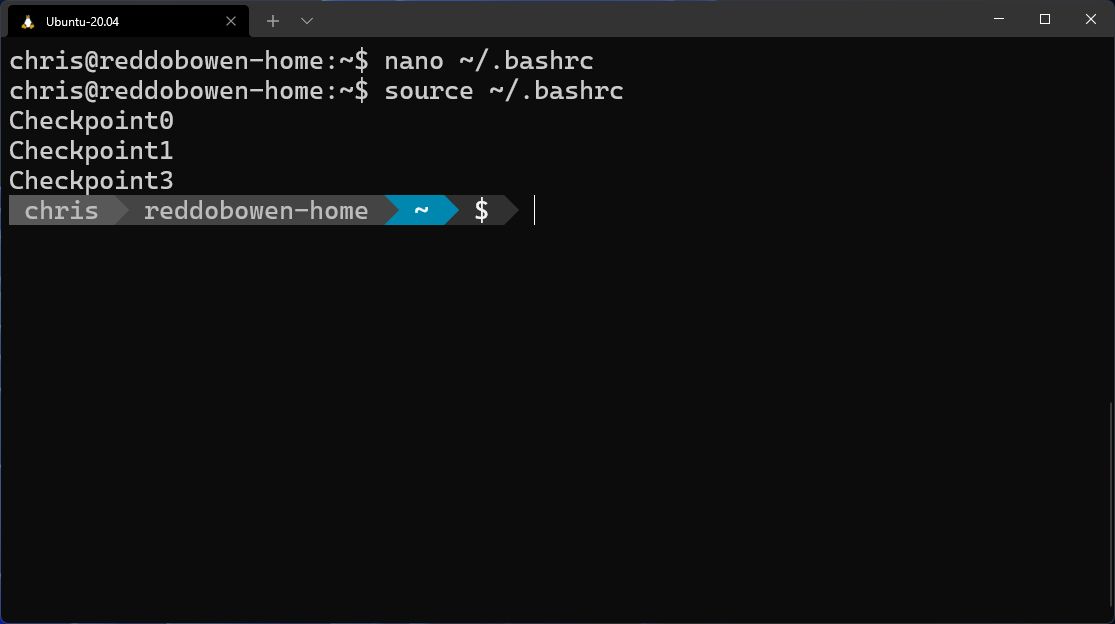The image size is (1115, 624).
Task: Click the Checkpoint3 output line
Action: [x=90, y=180]
